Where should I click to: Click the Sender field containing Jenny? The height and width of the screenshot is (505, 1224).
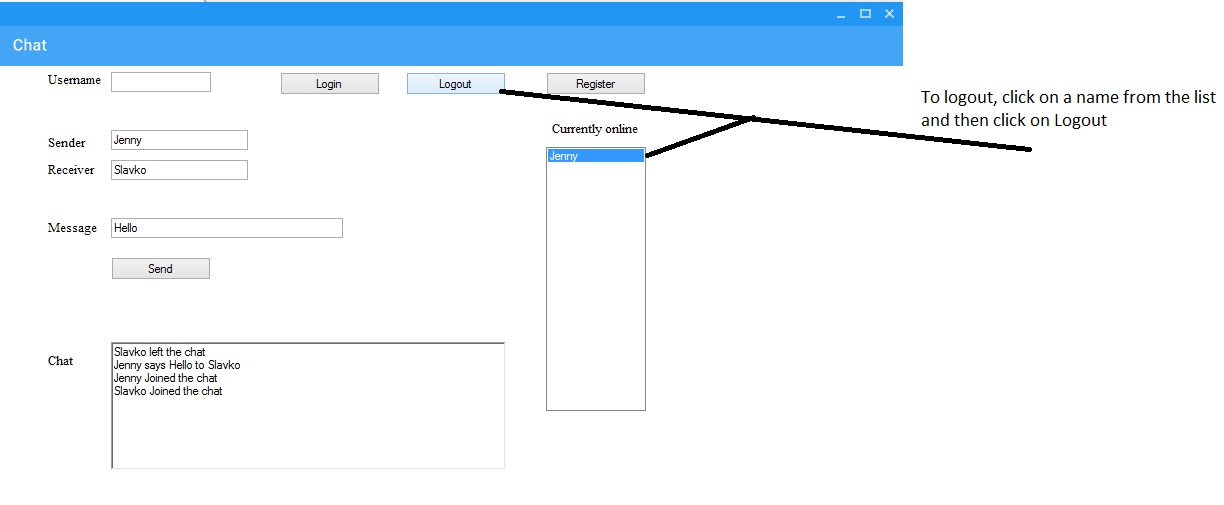179,140
